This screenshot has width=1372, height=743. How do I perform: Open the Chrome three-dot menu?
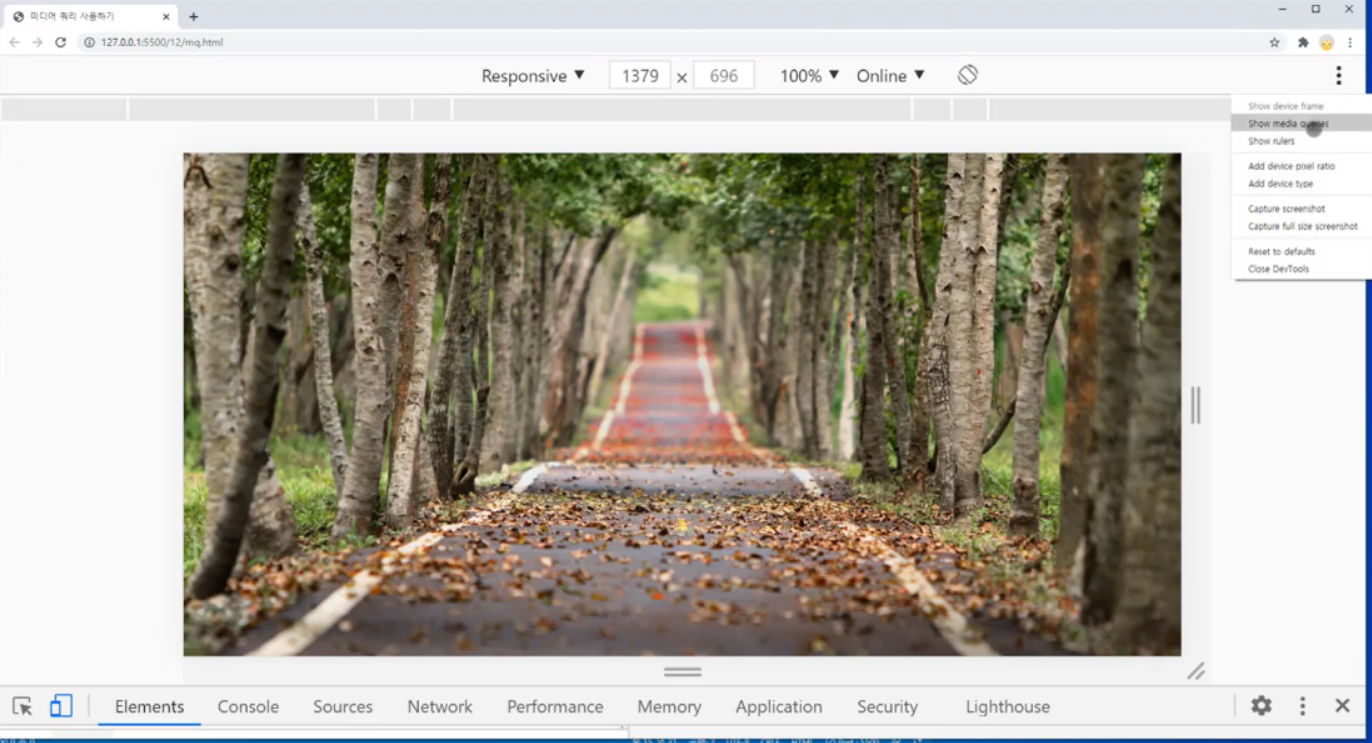coord(1351,42)
